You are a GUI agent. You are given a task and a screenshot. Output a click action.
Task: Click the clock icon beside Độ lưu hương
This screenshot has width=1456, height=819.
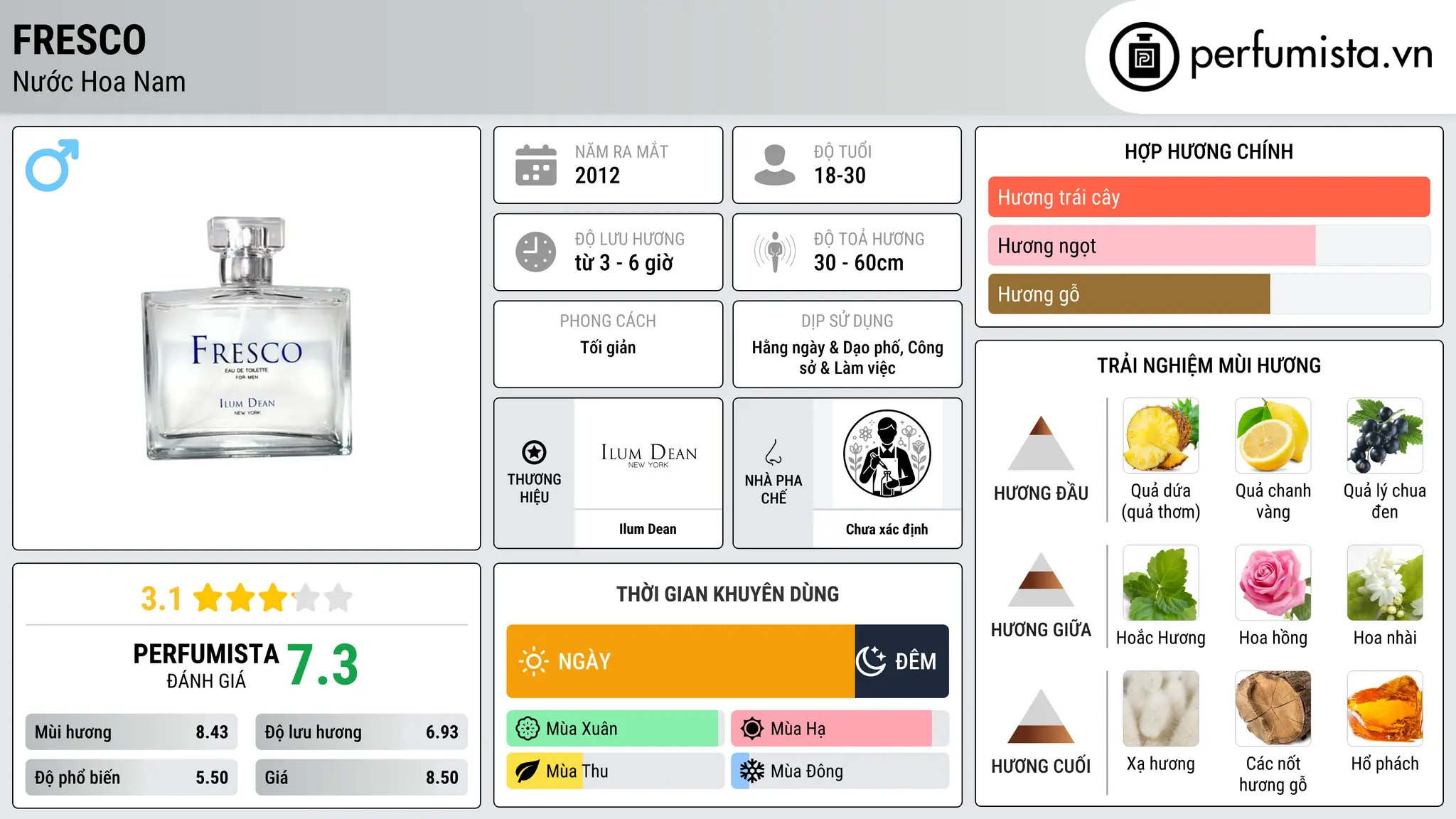[x=536, y=252]
